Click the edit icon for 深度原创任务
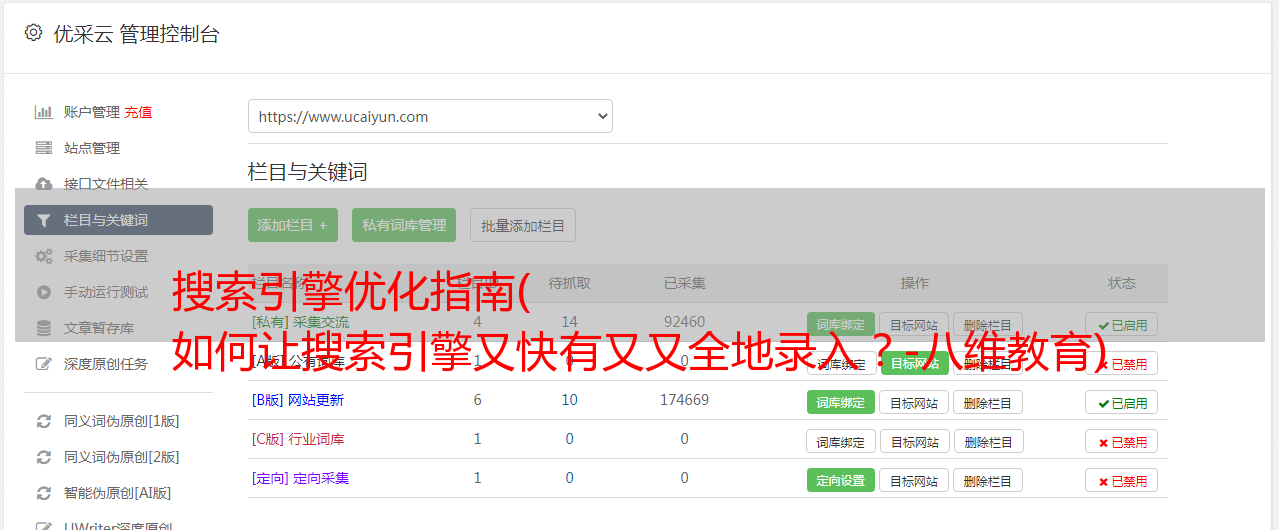1279x530 pixels. (44, 364)
